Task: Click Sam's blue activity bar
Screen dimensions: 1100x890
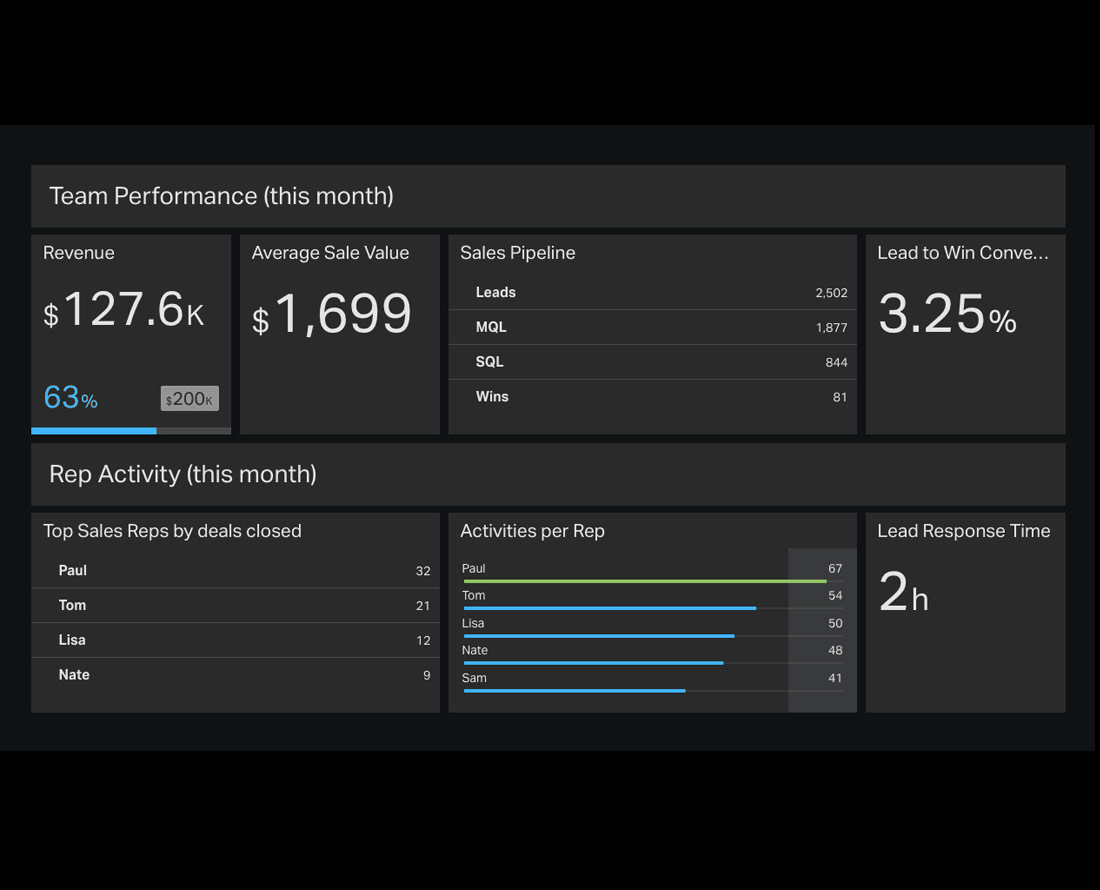Action: point(574,691)
